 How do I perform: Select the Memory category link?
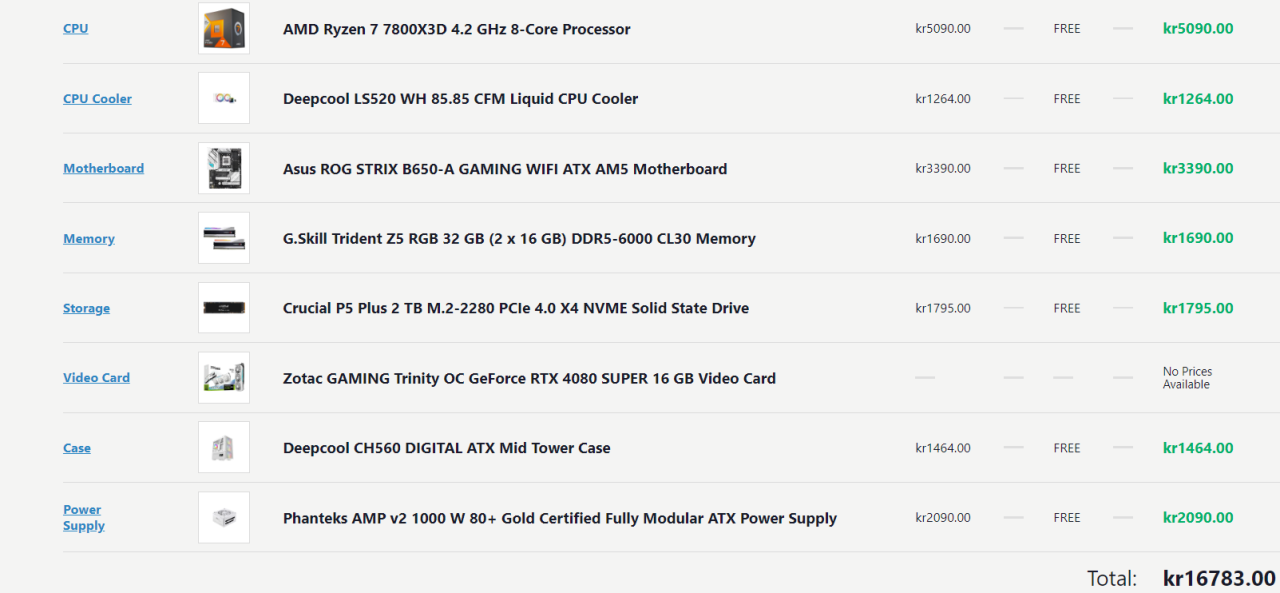click(x=88, y=239)
